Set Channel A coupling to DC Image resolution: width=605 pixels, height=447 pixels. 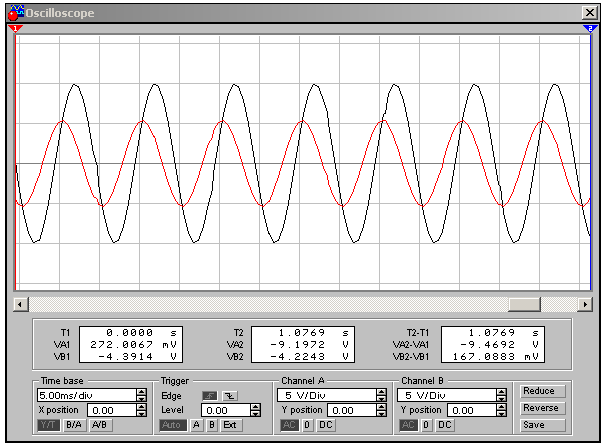[326, 425]
